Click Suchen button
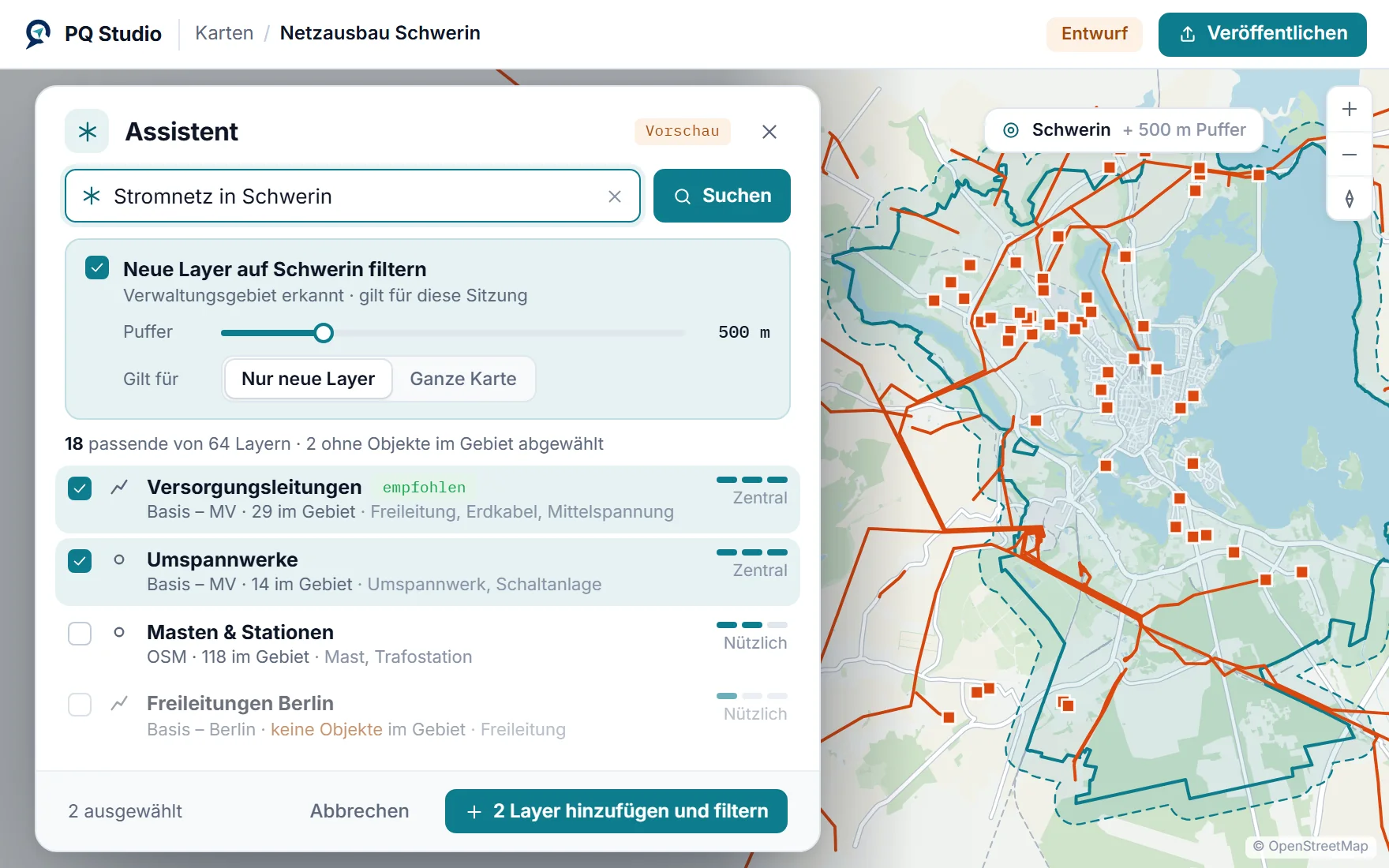This screenshot has height=868, width=1389. 722,196
